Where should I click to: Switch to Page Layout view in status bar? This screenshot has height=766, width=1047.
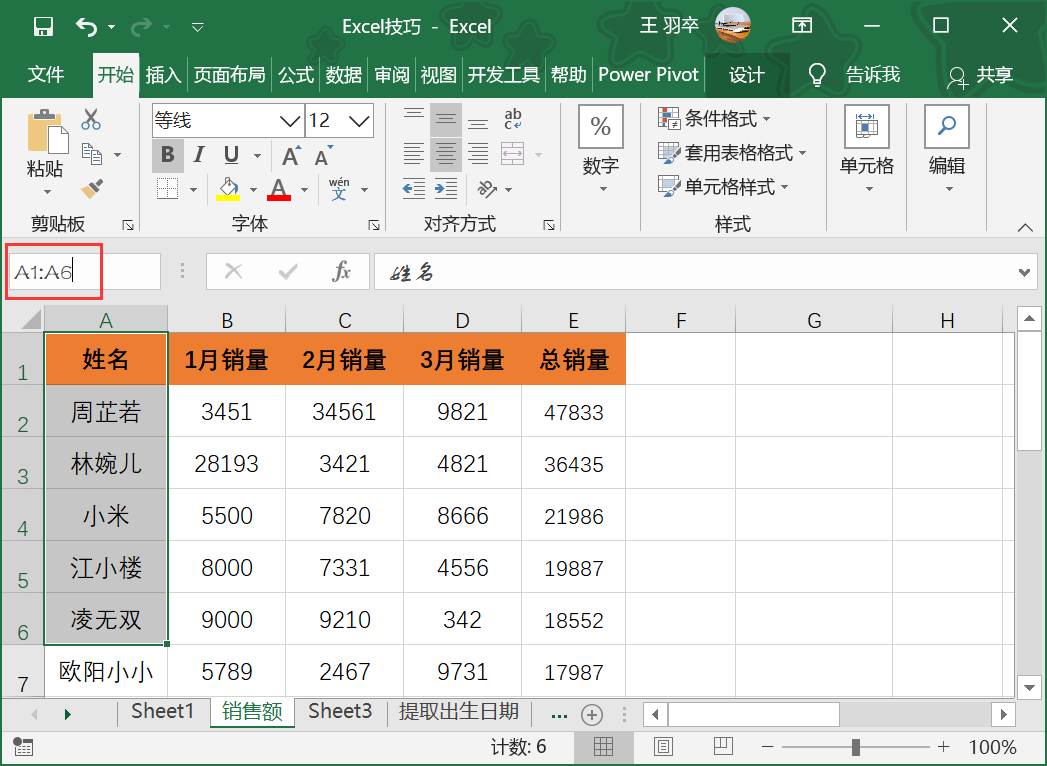pyautogui.click(x=663, y=746)
